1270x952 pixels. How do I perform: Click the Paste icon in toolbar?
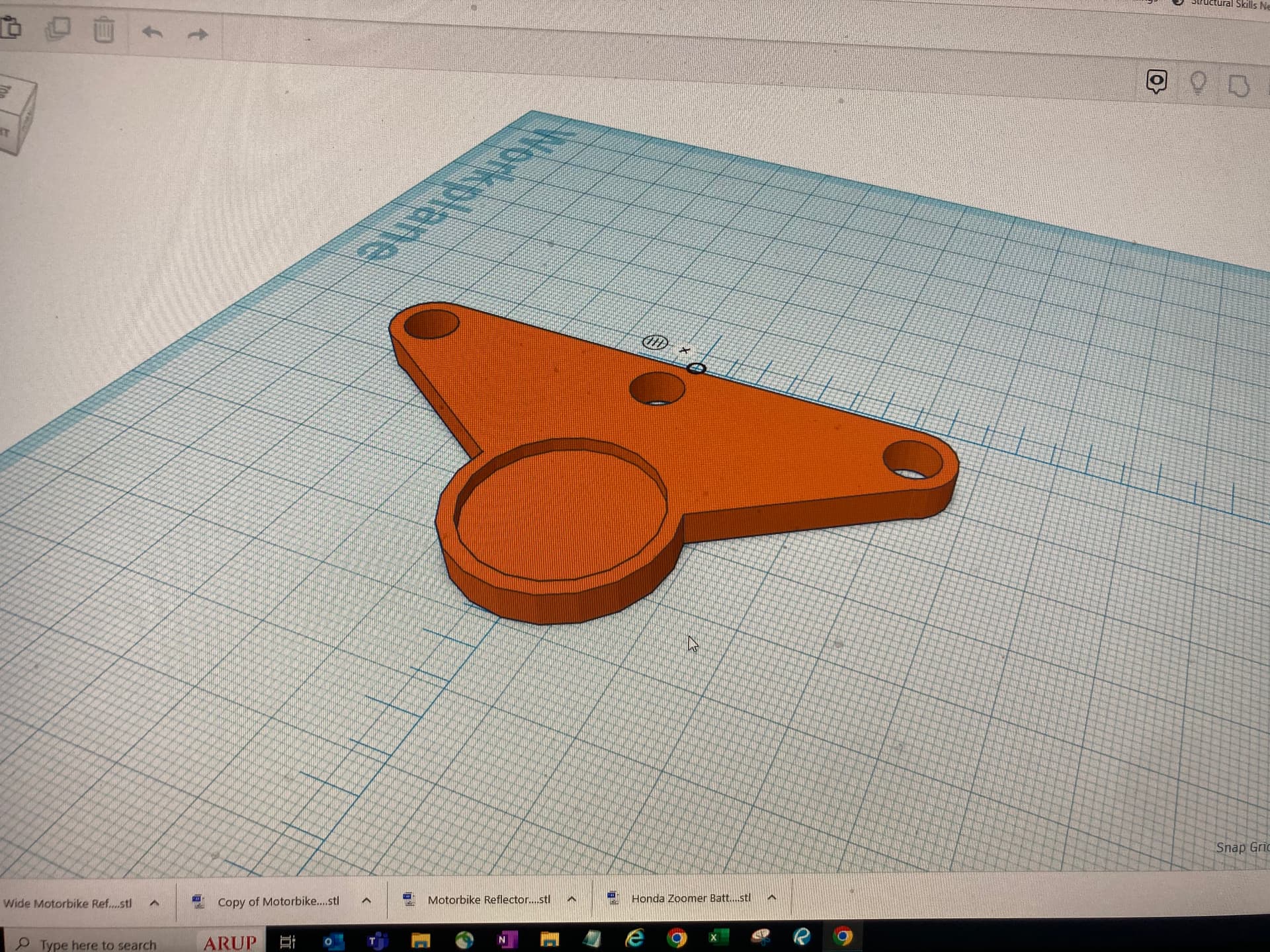point(11,28)
